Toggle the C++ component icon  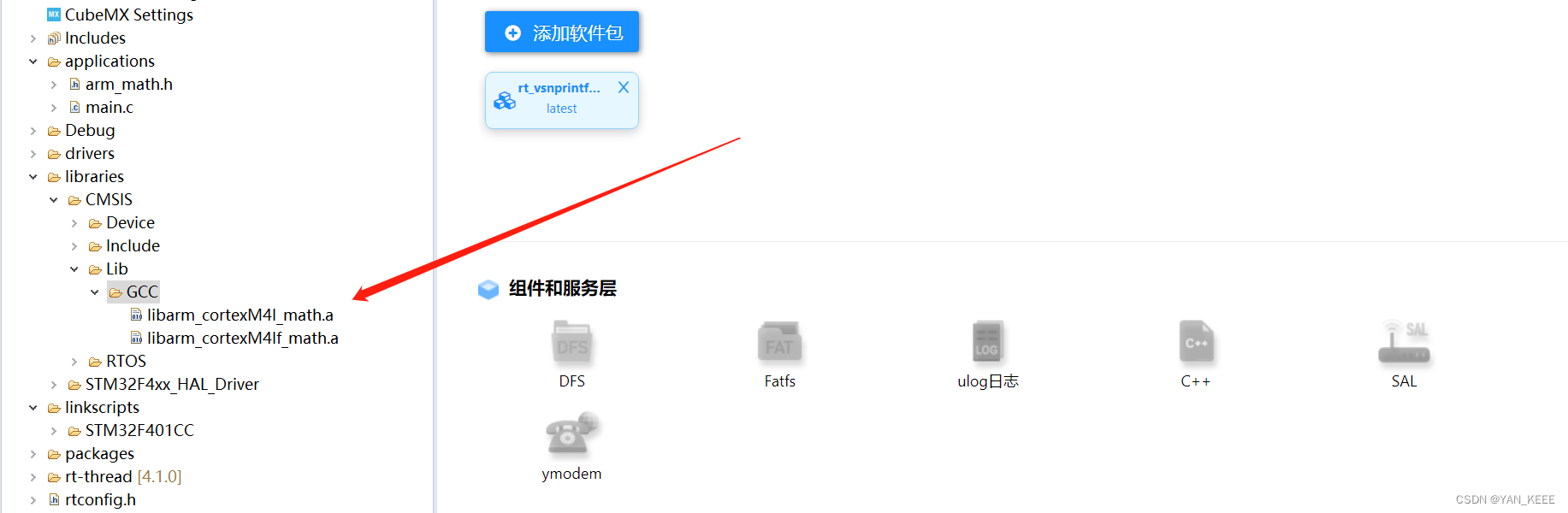1196,343
